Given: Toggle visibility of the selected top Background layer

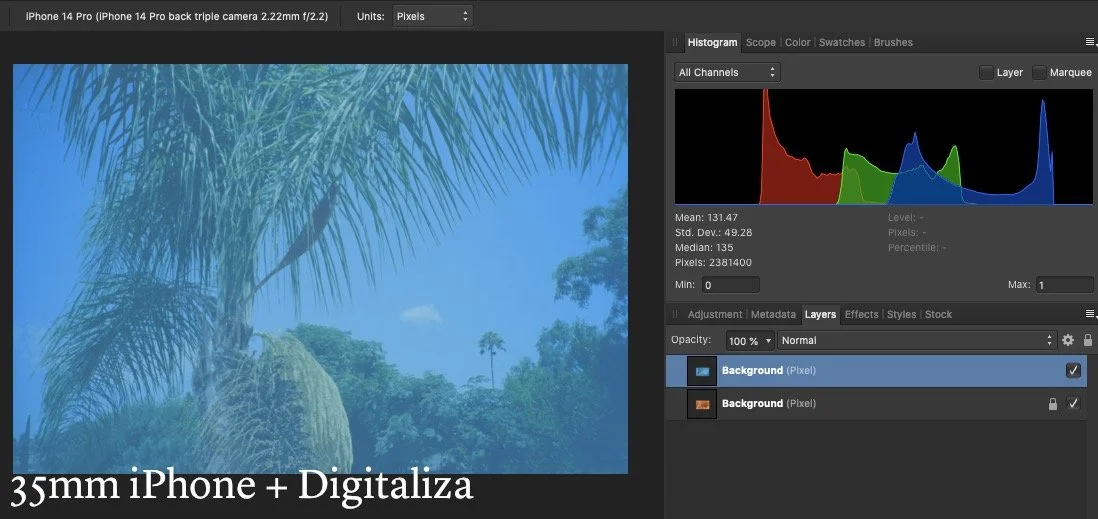Looking at the screenshot, I should 1073,371.
